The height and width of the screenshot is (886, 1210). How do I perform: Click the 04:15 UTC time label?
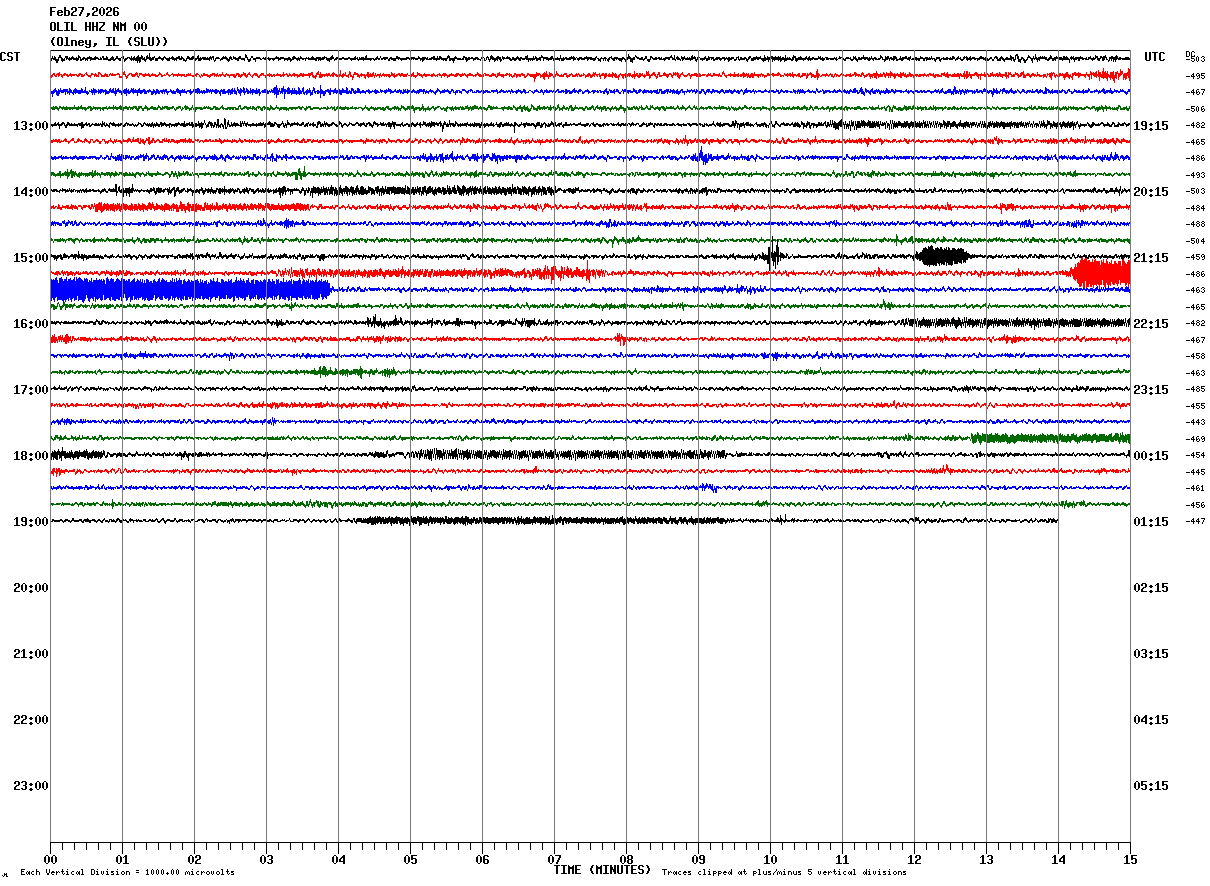click(x=1151, y=720)
